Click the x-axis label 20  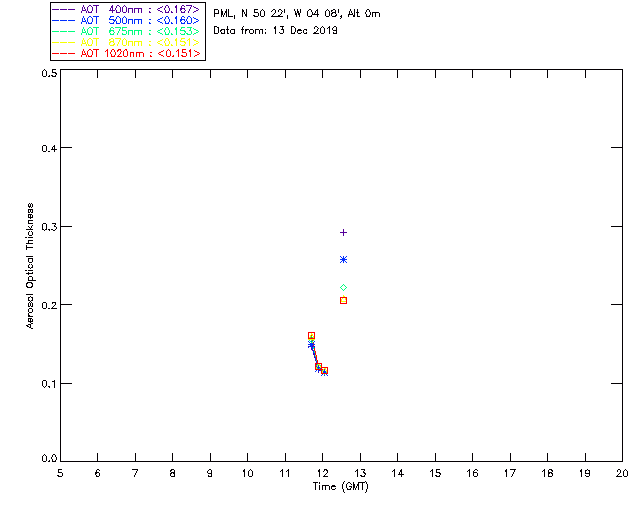(622, 473)
